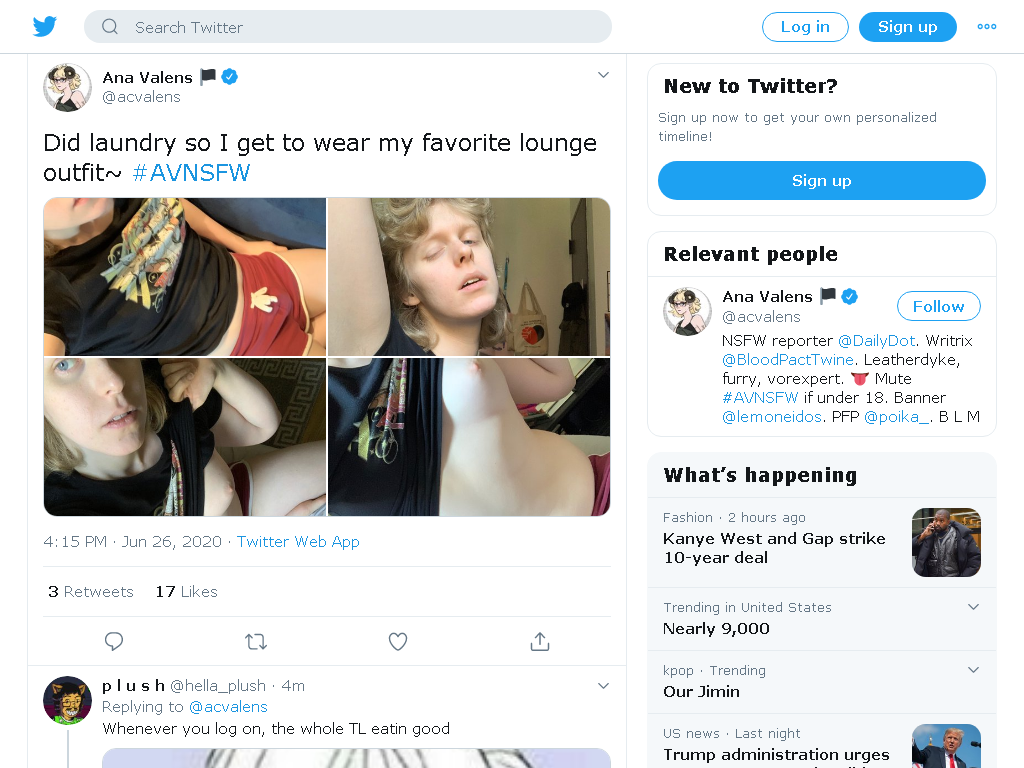Open the Kanye West news thumbnail
The height and width of the screenshot is (768, 1024).
point(946,542)
